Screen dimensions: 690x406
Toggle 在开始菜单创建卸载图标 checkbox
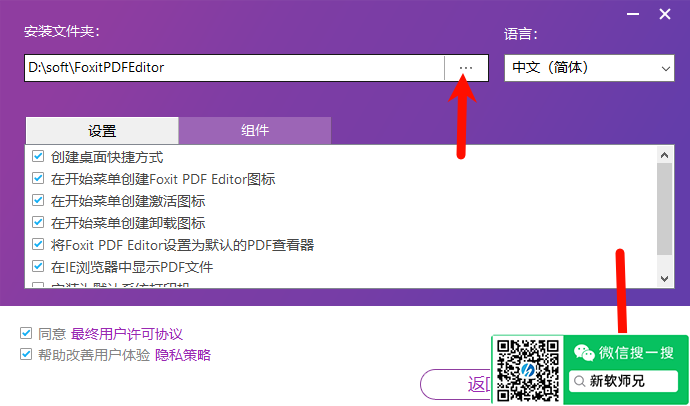[38, 222]
